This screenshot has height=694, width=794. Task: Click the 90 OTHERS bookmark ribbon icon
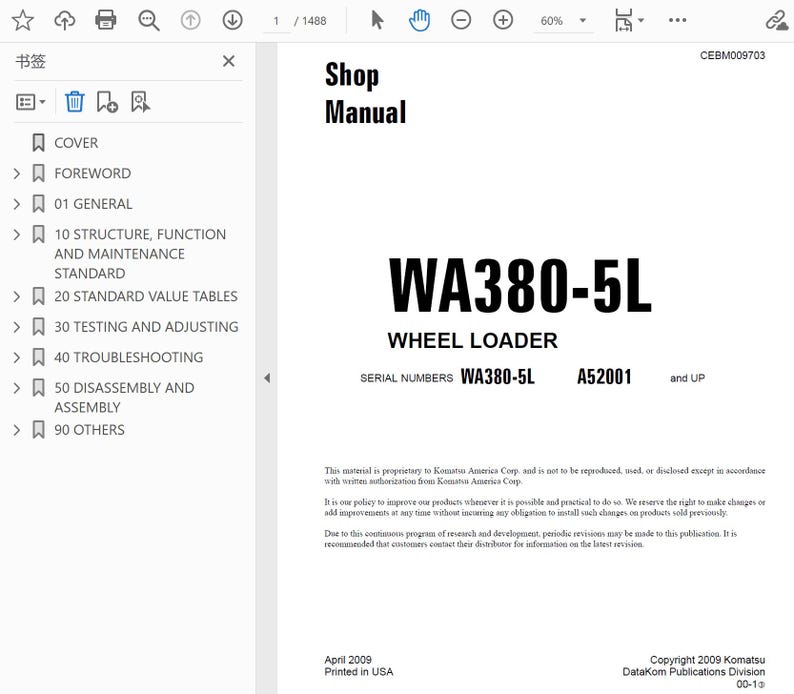click(38, 430)
